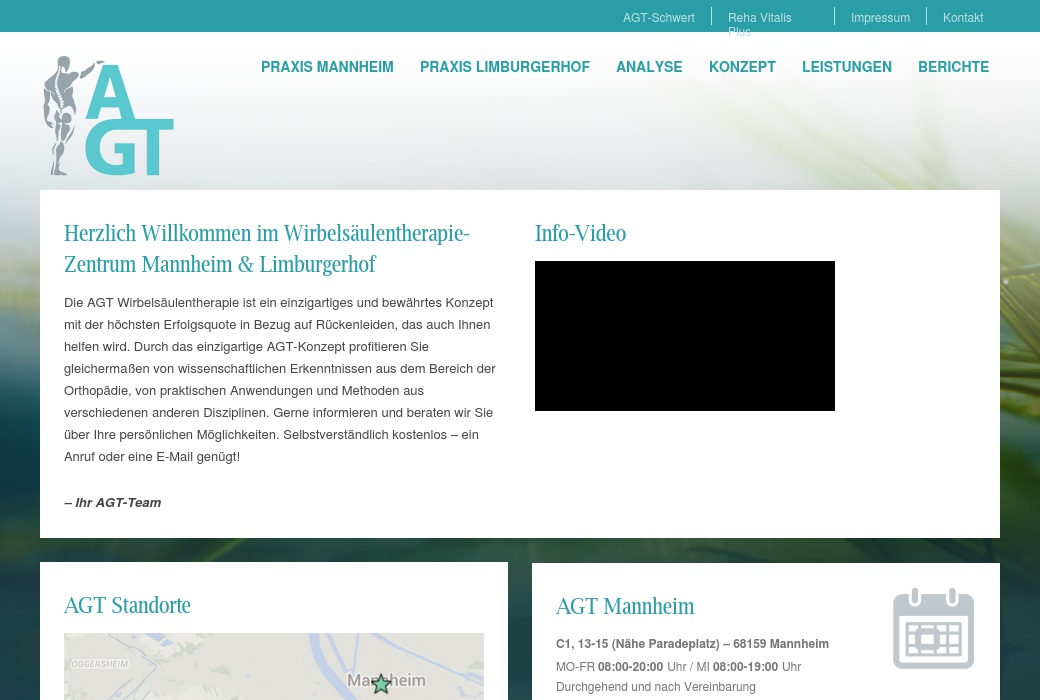Click the AGT logo with spine figure
The image size is (1040, 700).
(108, 116)
